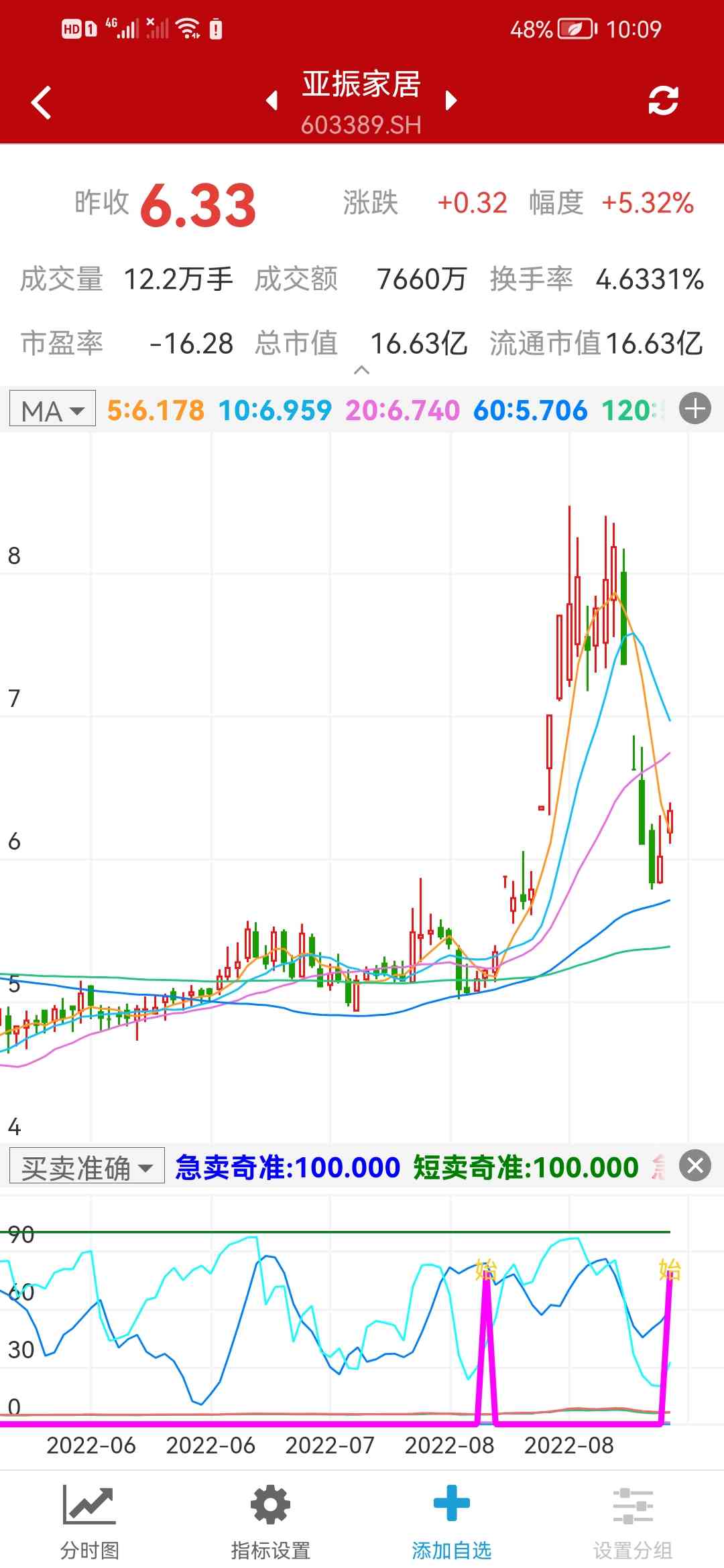Tap the 急卖奇准 indicator value label
Screen dimensions: 724x1568
pyautogui.click(x=288, y=1168)
